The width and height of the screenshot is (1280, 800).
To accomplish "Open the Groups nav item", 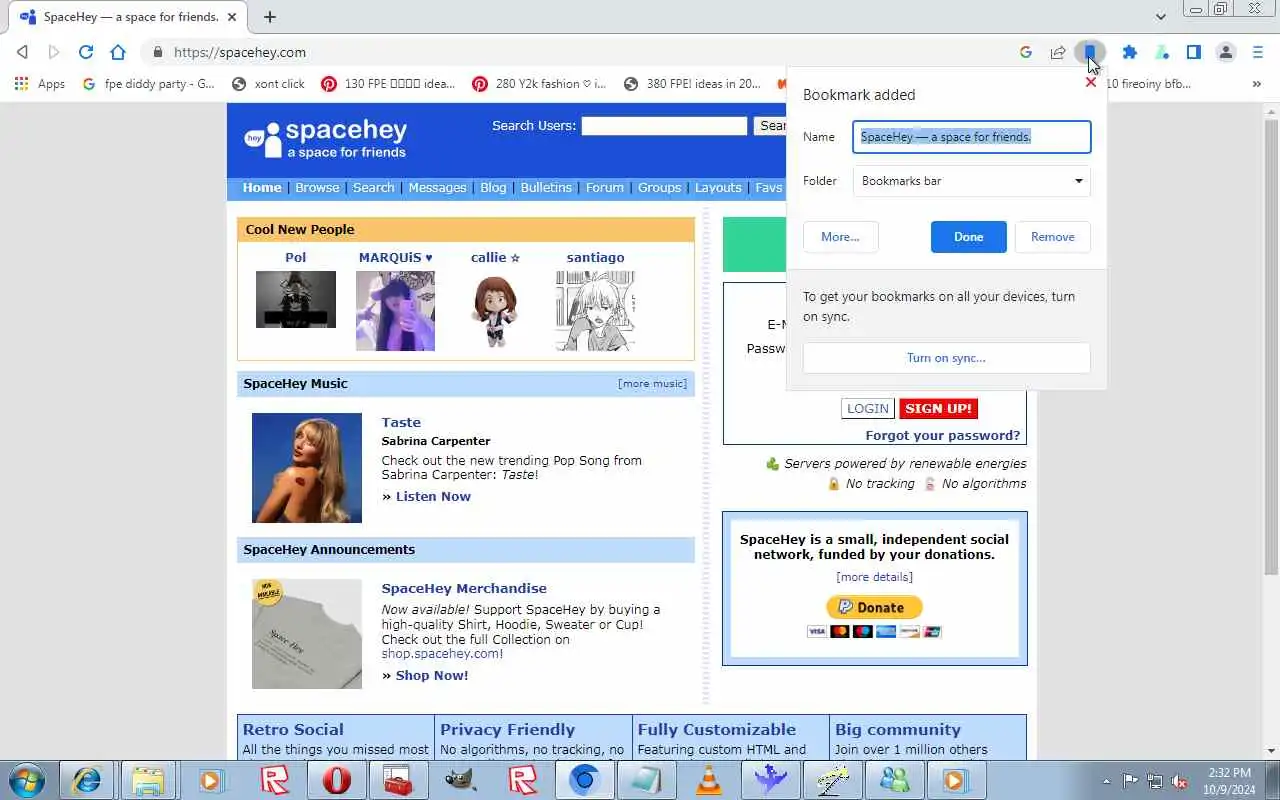I will (x=660, y=187).
